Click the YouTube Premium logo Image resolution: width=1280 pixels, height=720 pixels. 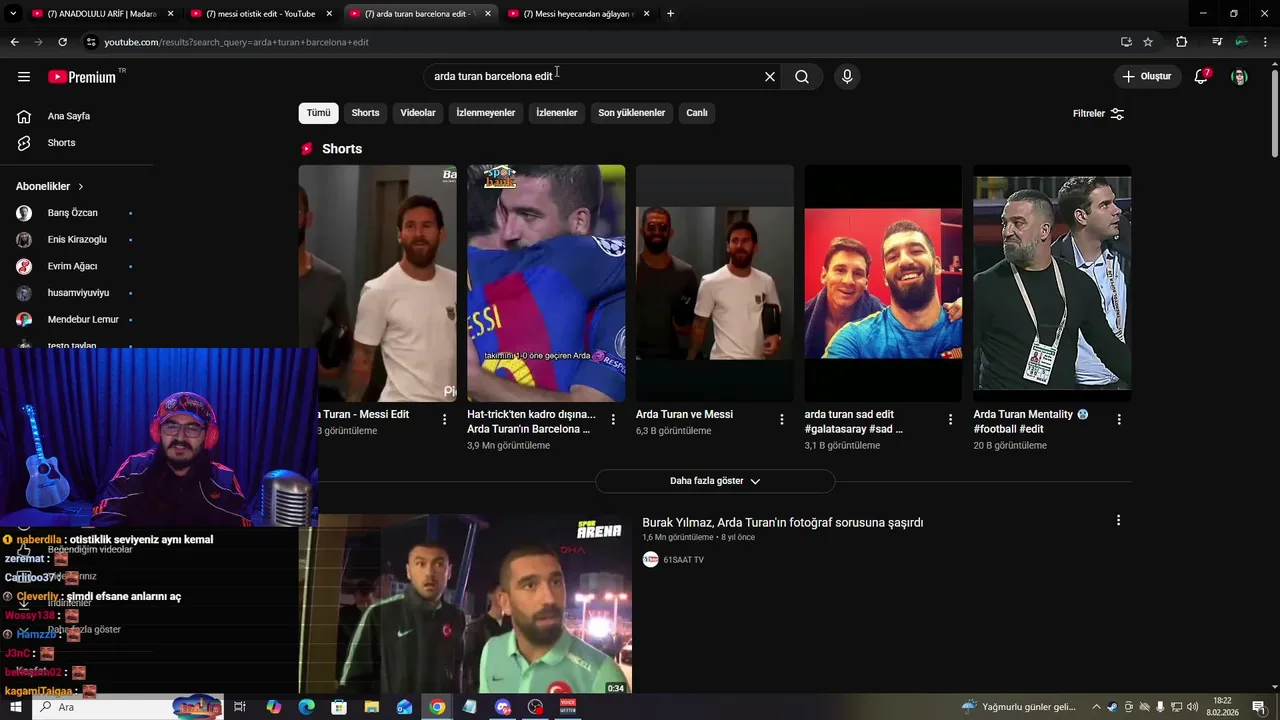[x=82, y=77]
